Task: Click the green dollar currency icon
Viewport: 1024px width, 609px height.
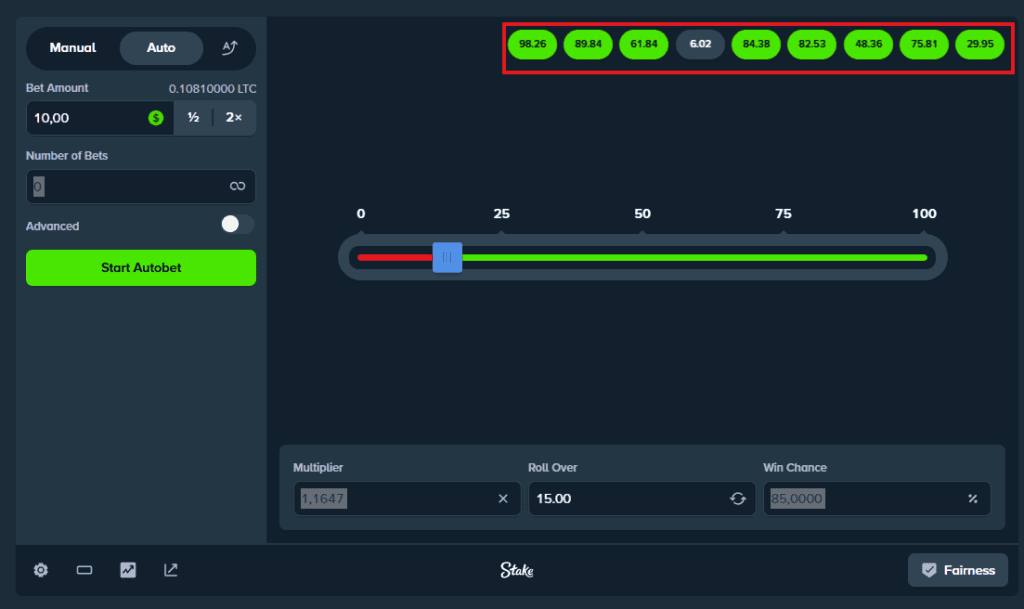Action: 156,118
